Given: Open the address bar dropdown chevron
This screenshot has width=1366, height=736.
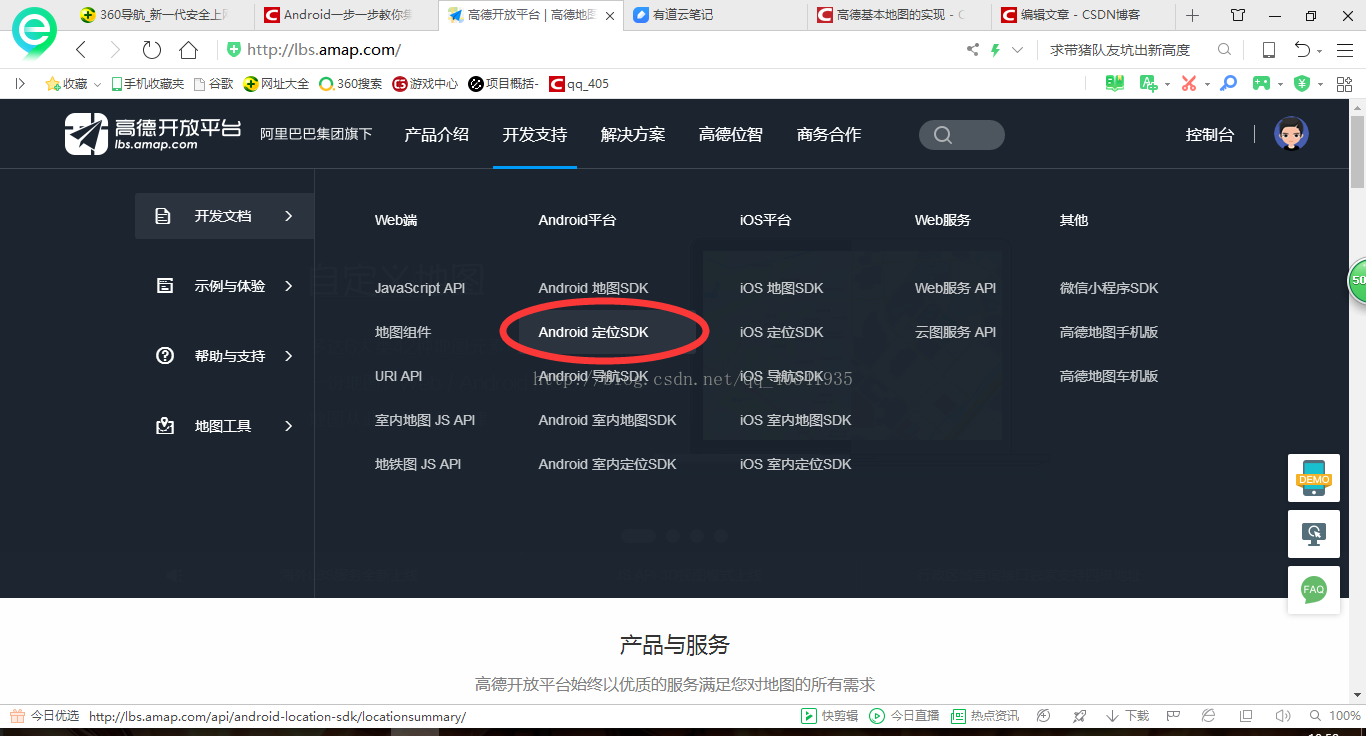Looking at the screenshot, I should tap(1018, 50).
